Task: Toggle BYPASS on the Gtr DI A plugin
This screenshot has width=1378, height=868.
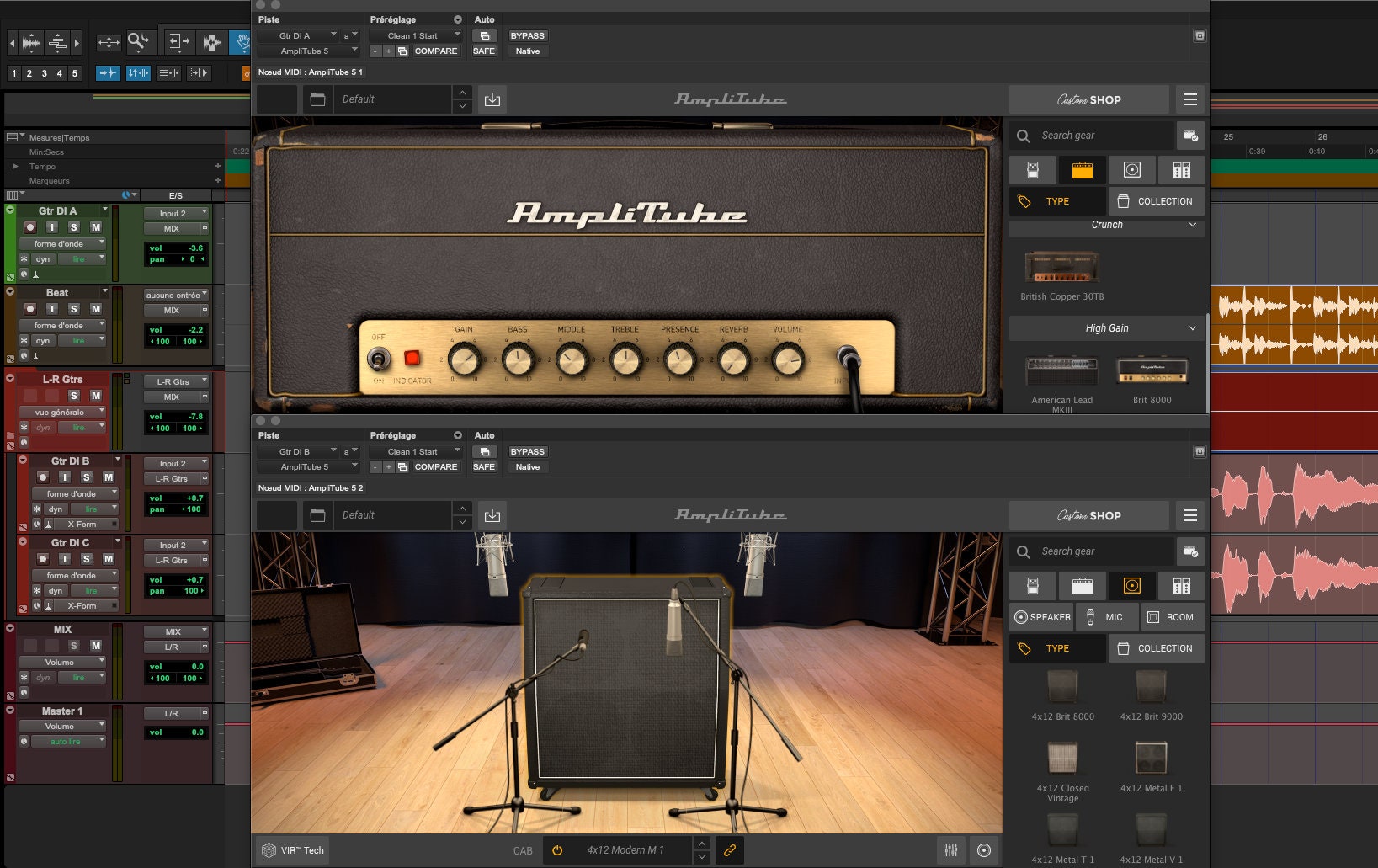Action: (527, 35)
